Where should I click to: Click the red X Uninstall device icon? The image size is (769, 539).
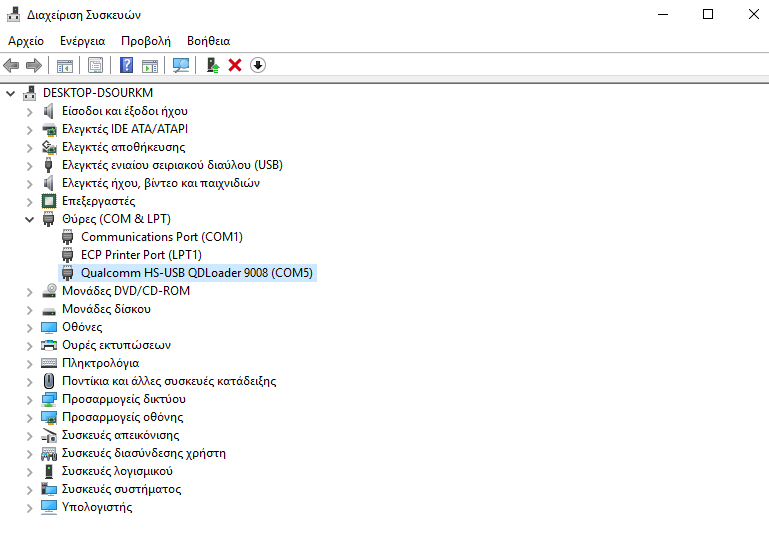[x=235, y=65]
